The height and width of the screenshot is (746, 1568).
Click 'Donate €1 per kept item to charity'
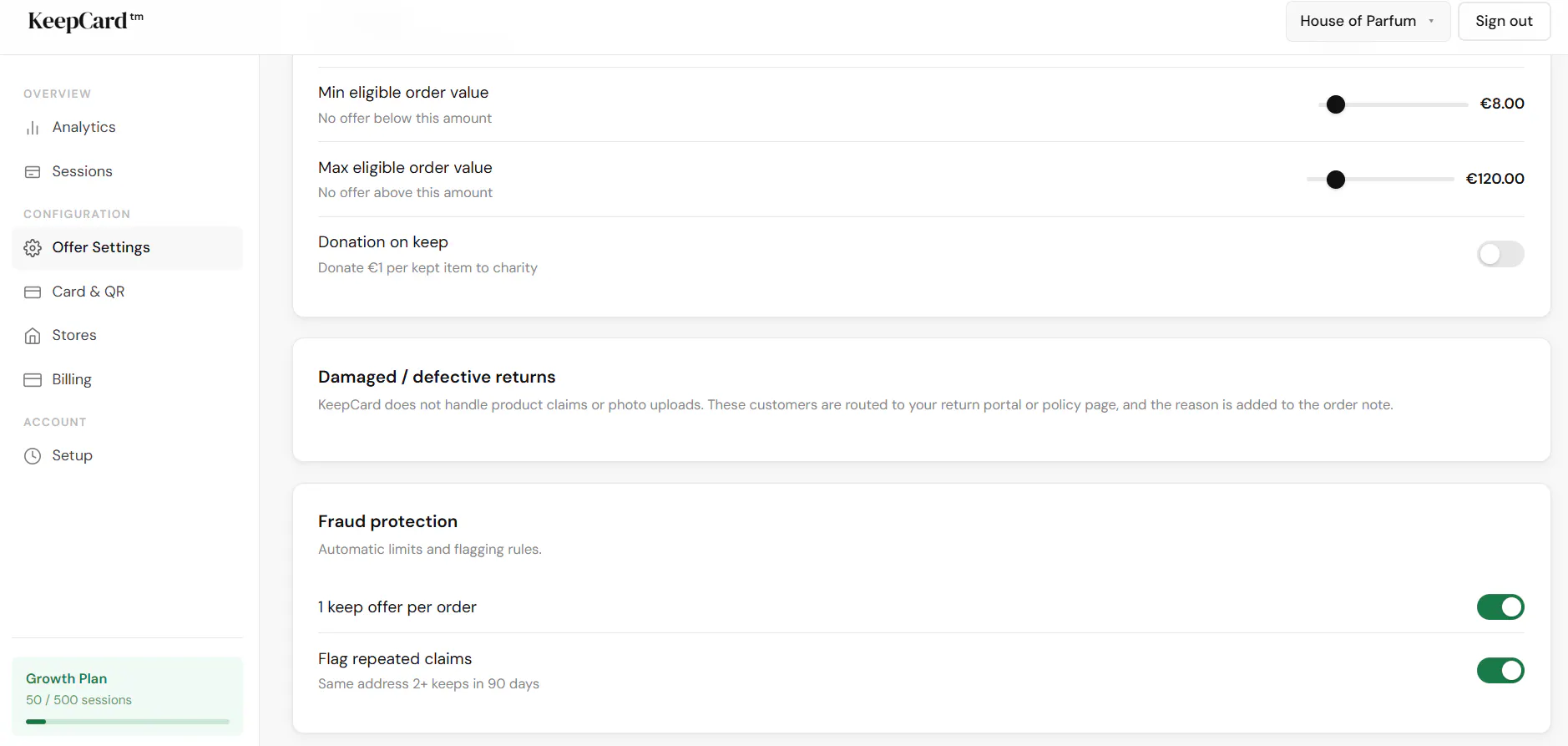pyautogui.click(x=427, y=268)
